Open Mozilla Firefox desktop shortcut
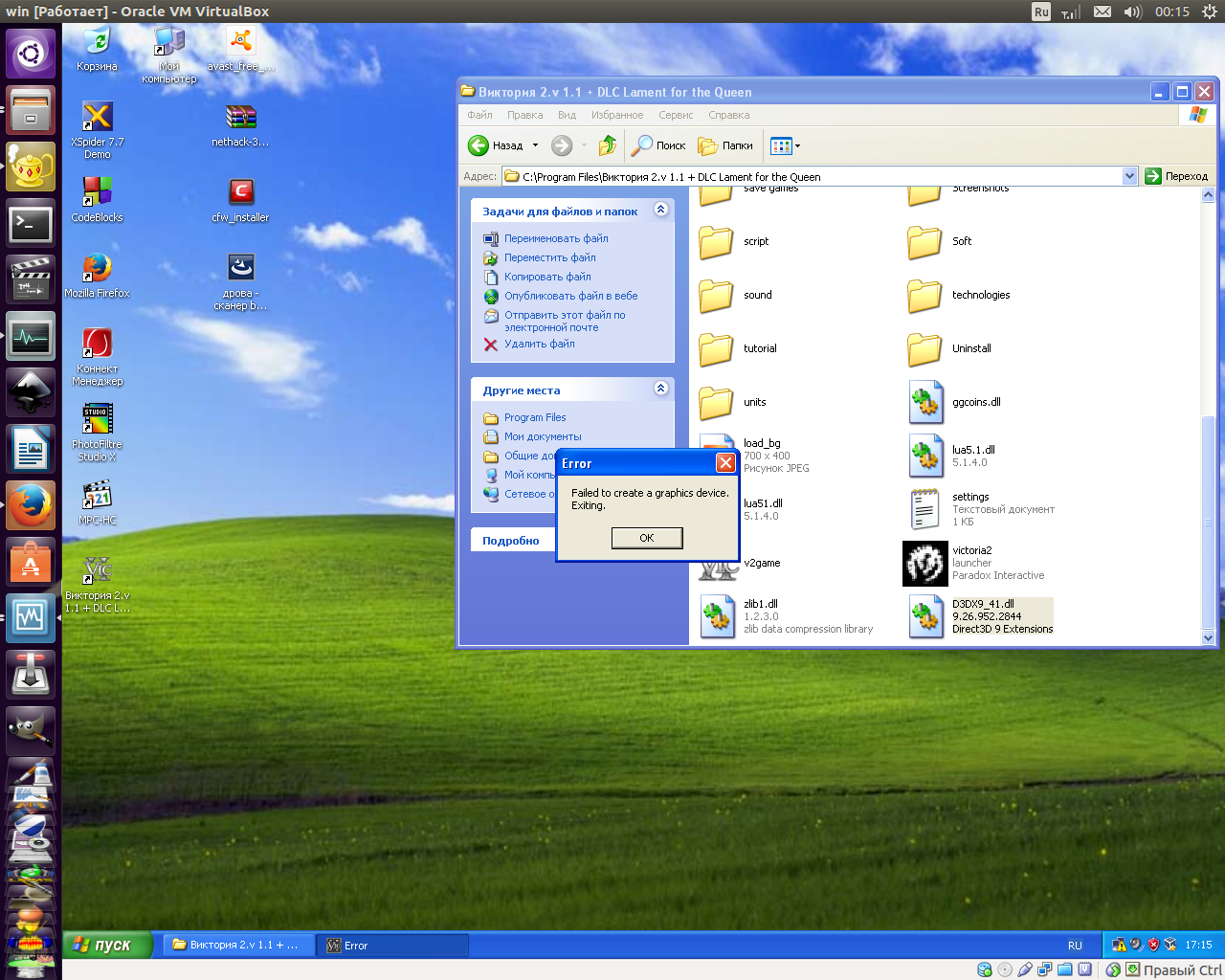The height and width of the screenshot is (980, 1225). click(x=97, y=268)
